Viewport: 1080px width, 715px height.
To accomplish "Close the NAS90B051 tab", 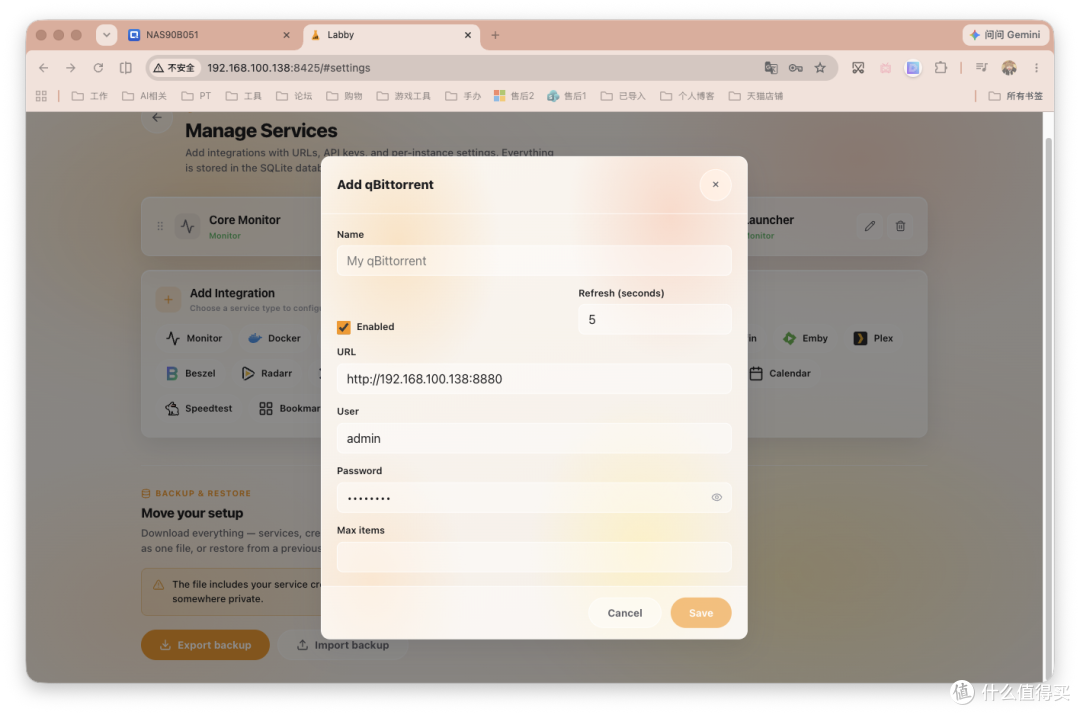I will (x=287, y=35).
